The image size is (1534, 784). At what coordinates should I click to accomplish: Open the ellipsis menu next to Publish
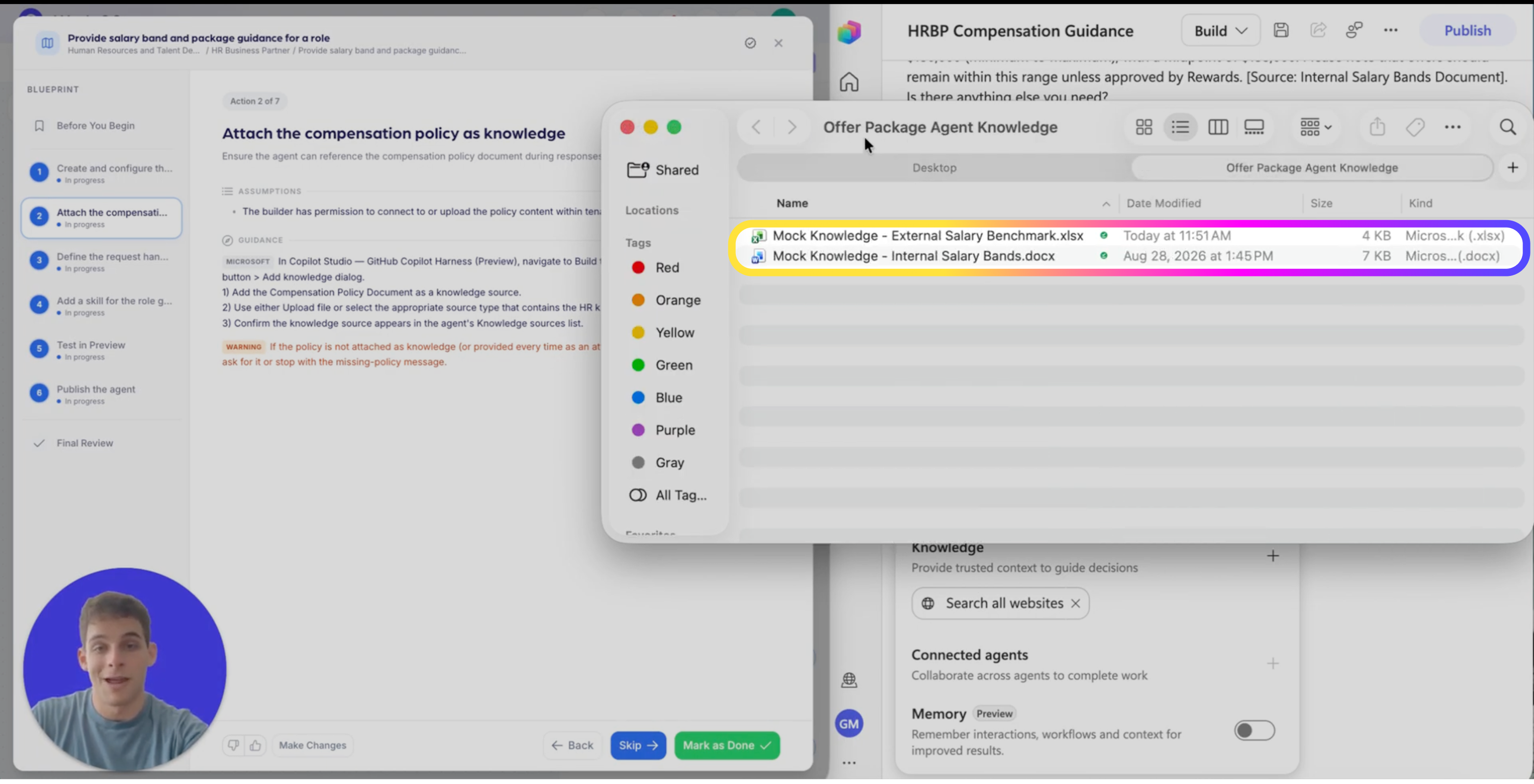[1390, 30]
